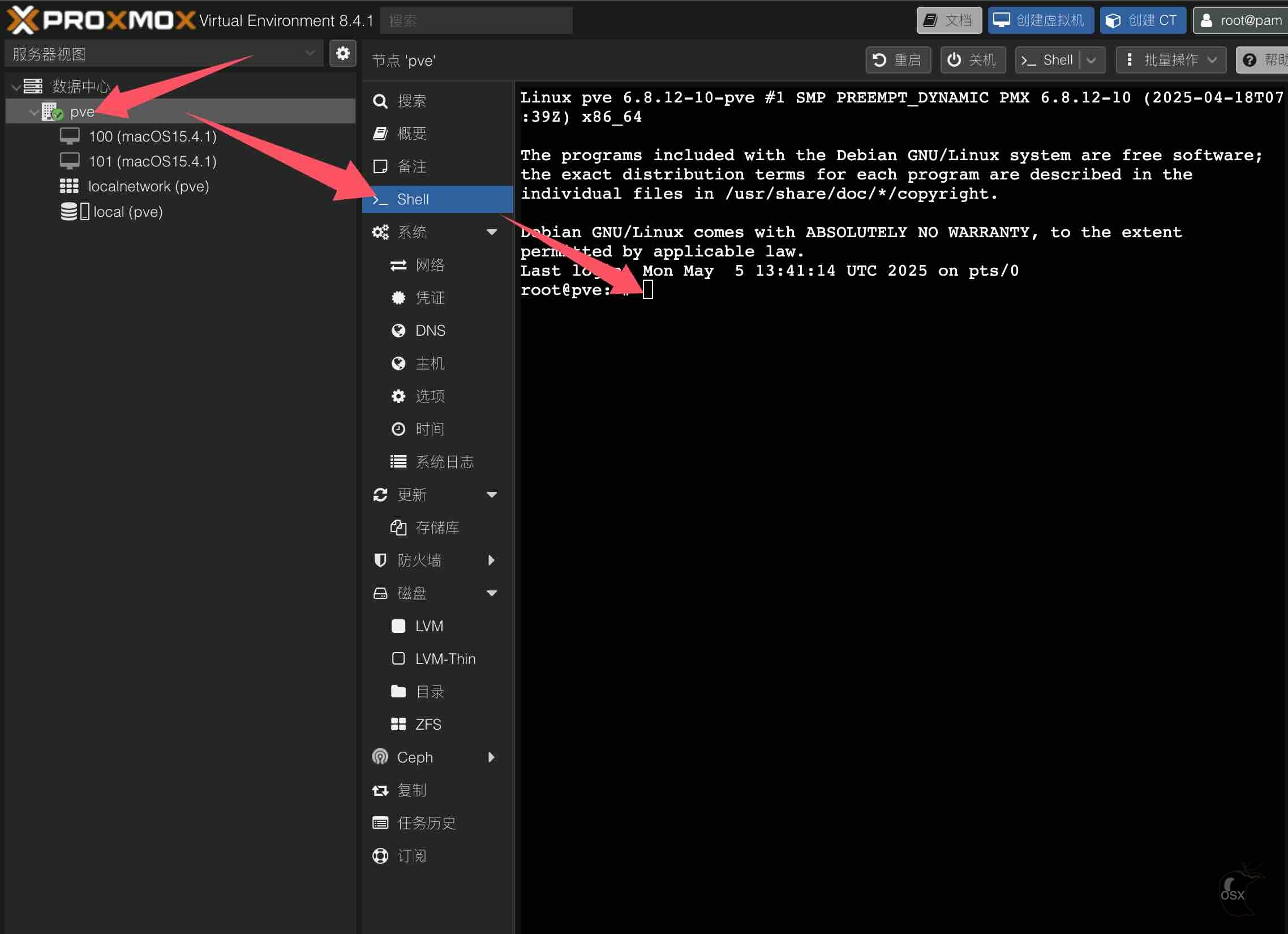Screen dimensions: 1288x934
Task: Collapse the 更新 section arrow
Action: coord(492,495)
